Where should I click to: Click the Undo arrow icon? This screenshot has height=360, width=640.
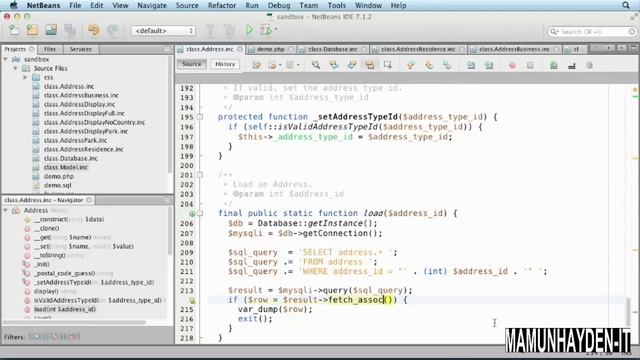tap(94, 30)
